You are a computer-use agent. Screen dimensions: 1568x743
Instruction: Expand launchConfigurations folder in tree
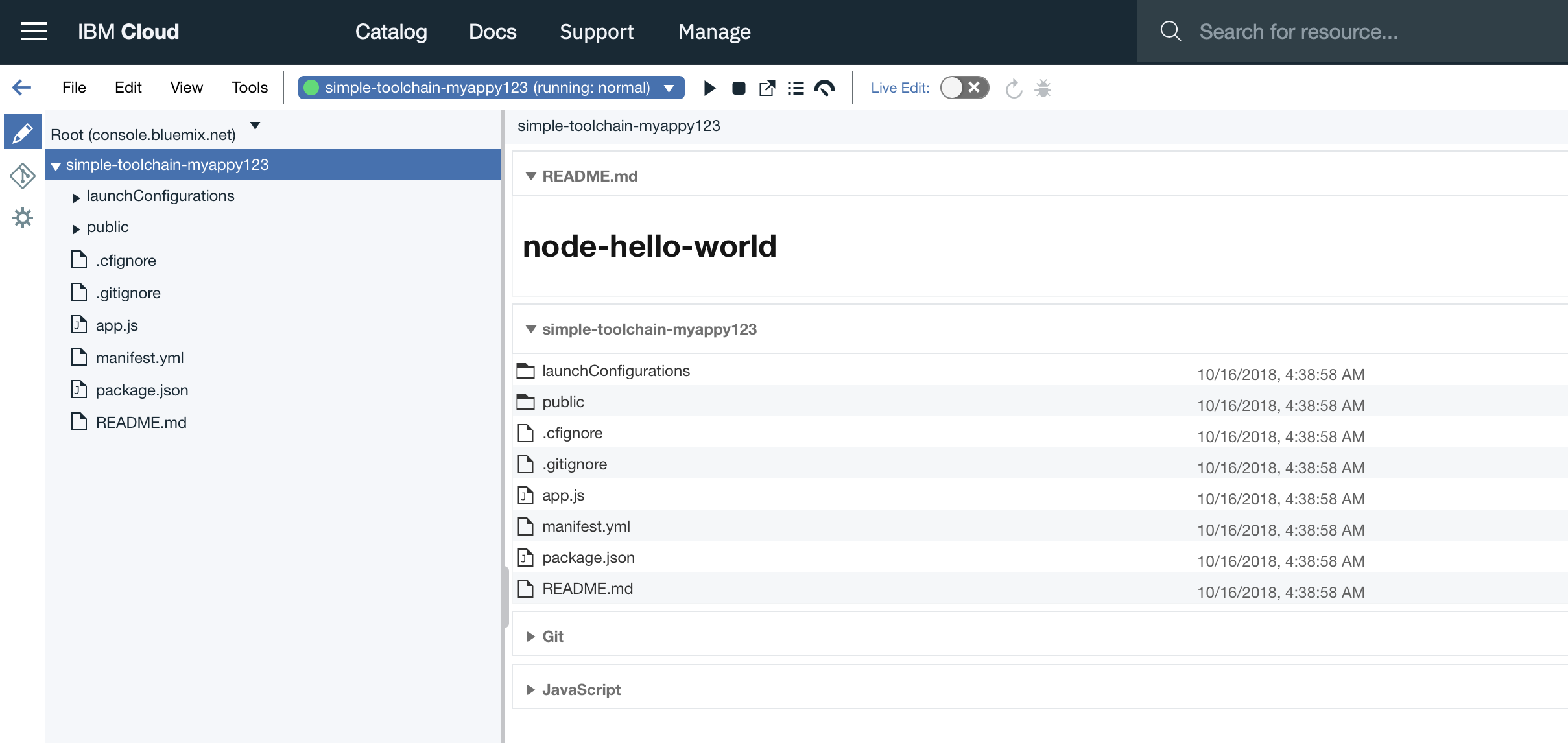coord(76,198)
